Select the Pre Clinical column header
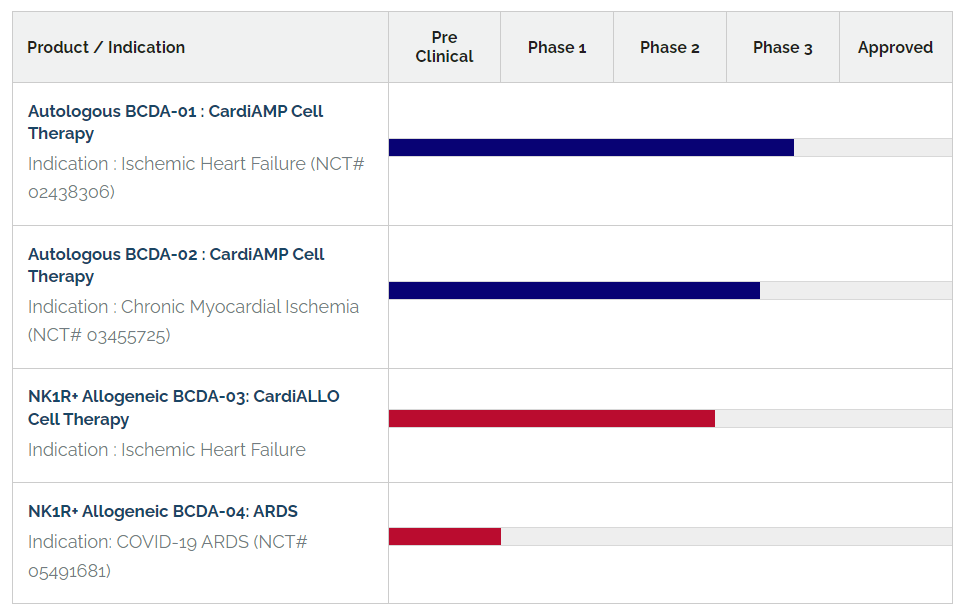Image resolution: width=966 pixels, height=614 pixels. point(444,47)
